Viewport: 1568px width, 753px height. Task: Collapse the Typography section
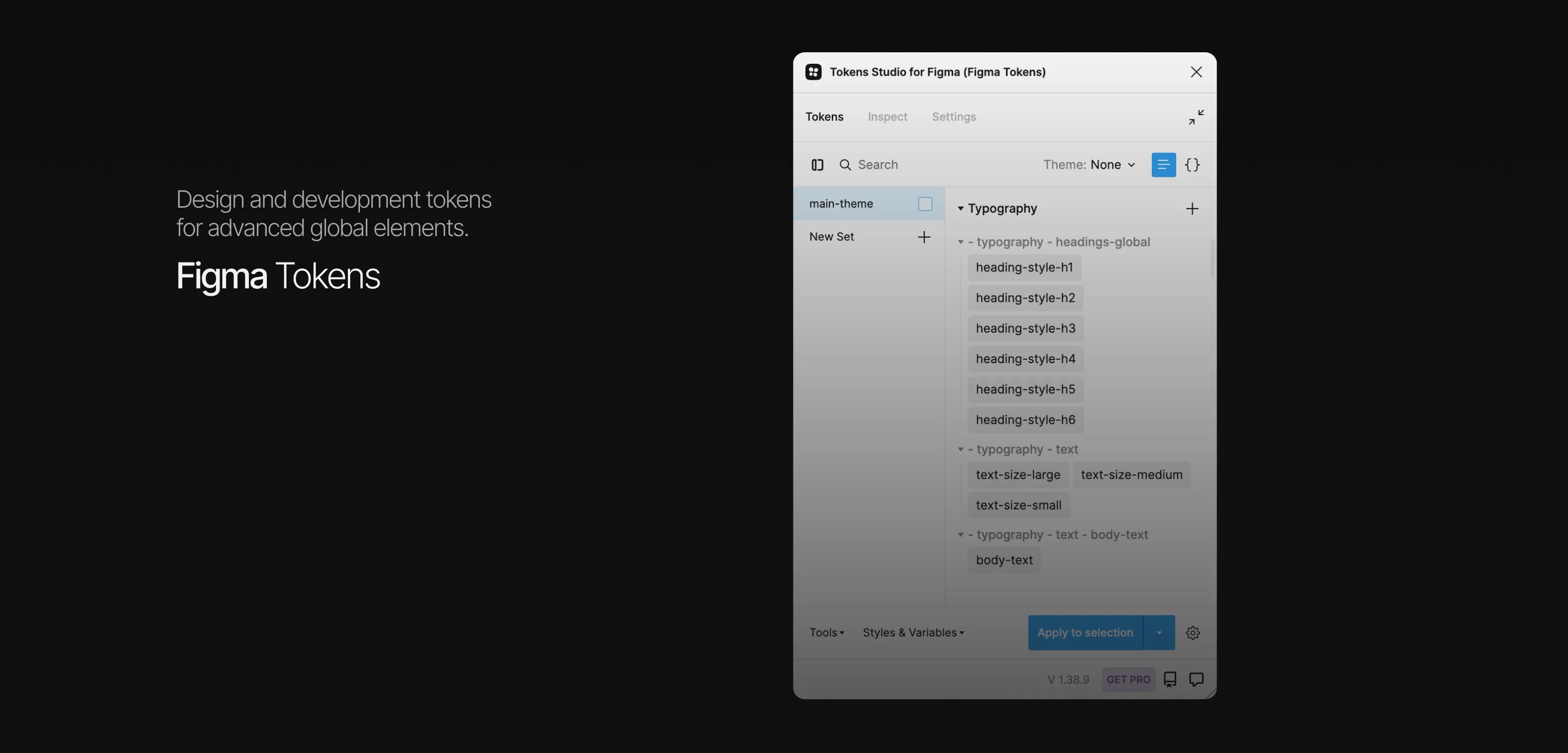click(x=961, y=208)
